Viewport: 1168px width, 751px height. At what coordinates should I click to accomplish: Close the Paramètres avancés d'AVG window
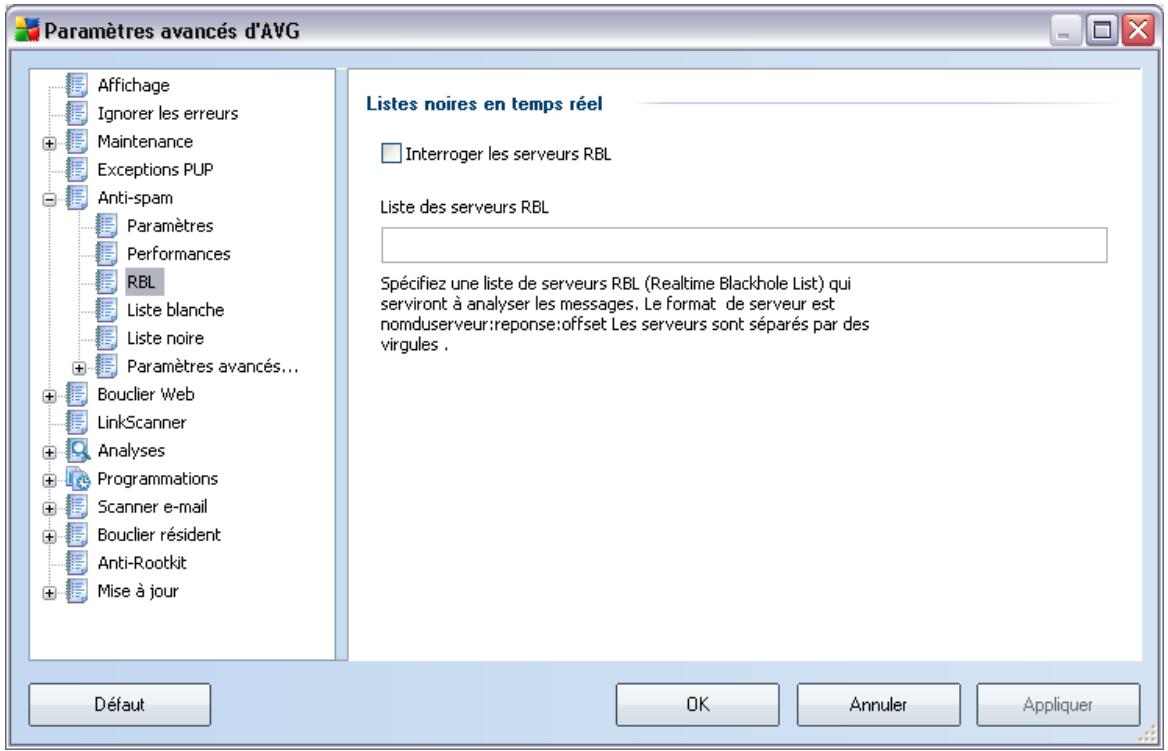[1138, 31]
